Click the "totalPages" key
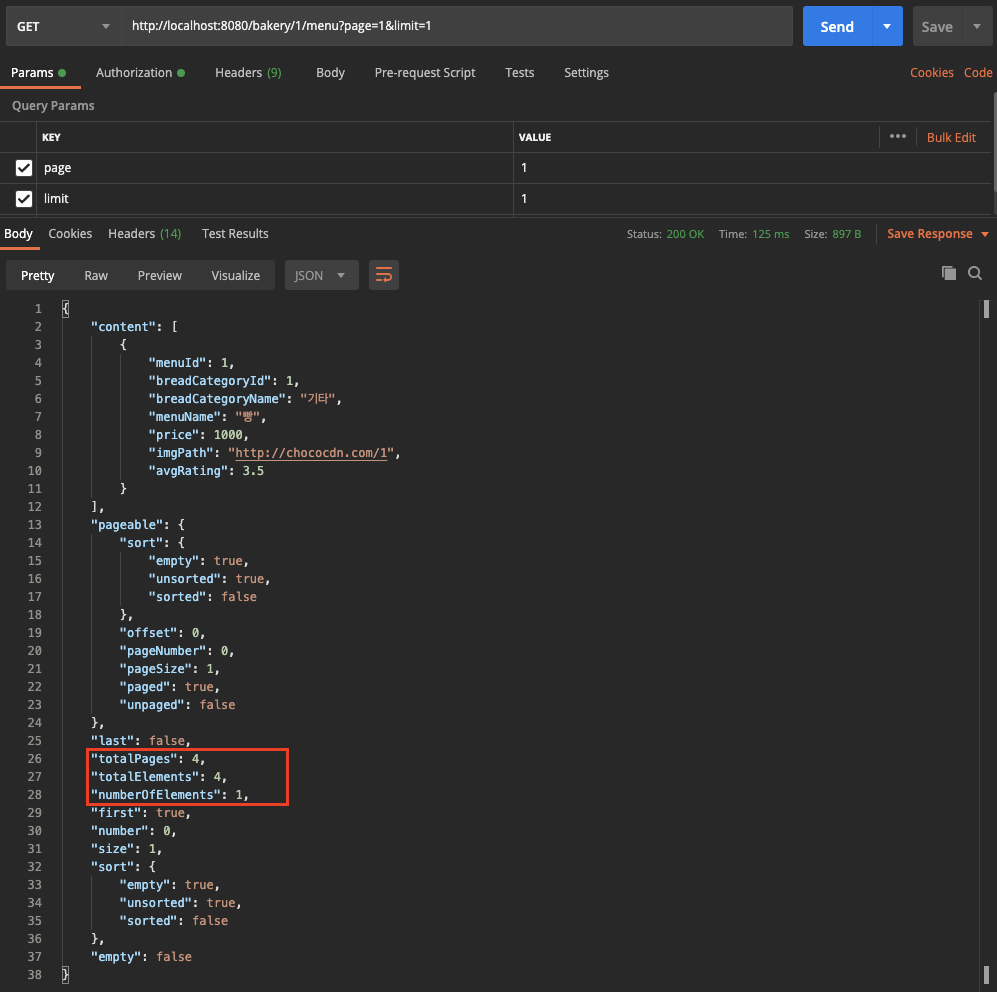The width and height of the screenshot is (997, 992). 134,759
